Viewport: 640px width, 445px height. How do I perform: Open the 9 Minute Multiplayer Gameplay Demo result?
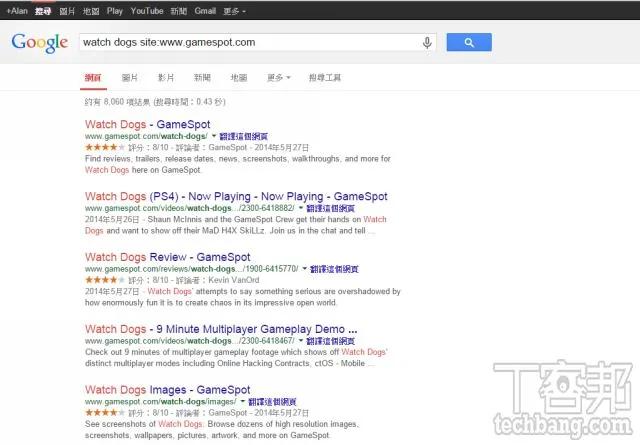pos(221,329)
